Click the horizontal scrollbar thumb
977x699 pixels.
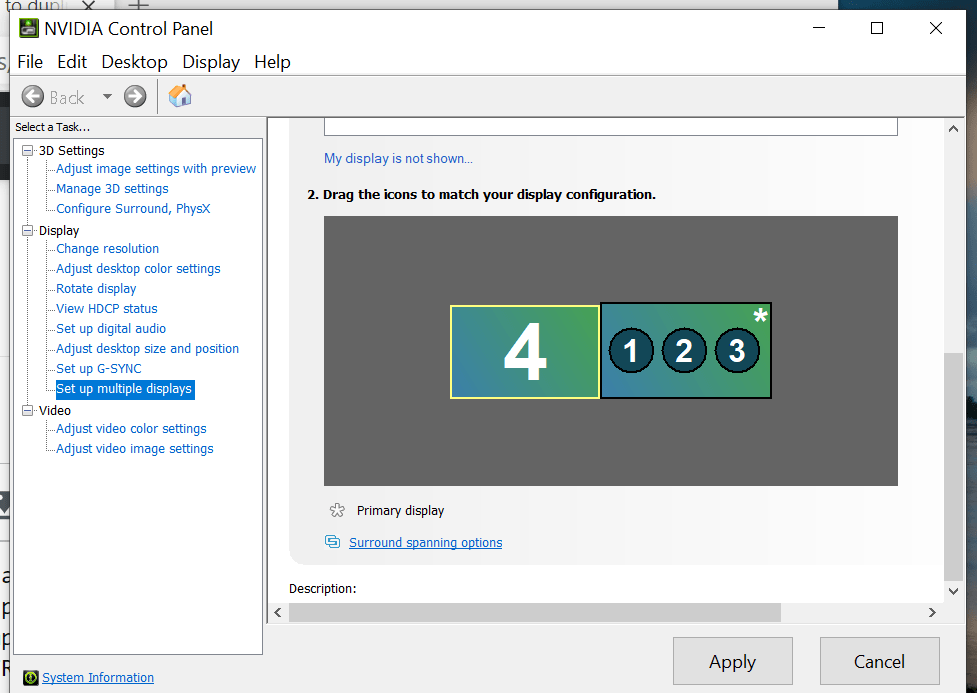(535, 612)
